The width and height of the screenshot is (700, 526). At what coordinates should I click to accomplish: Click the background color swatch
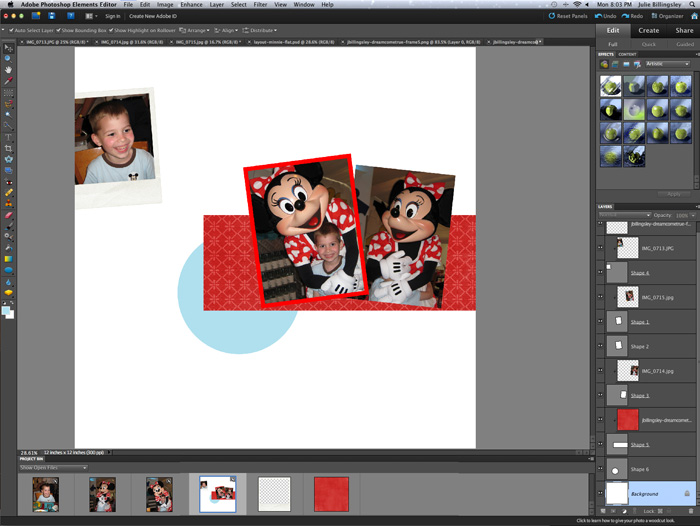11,315
